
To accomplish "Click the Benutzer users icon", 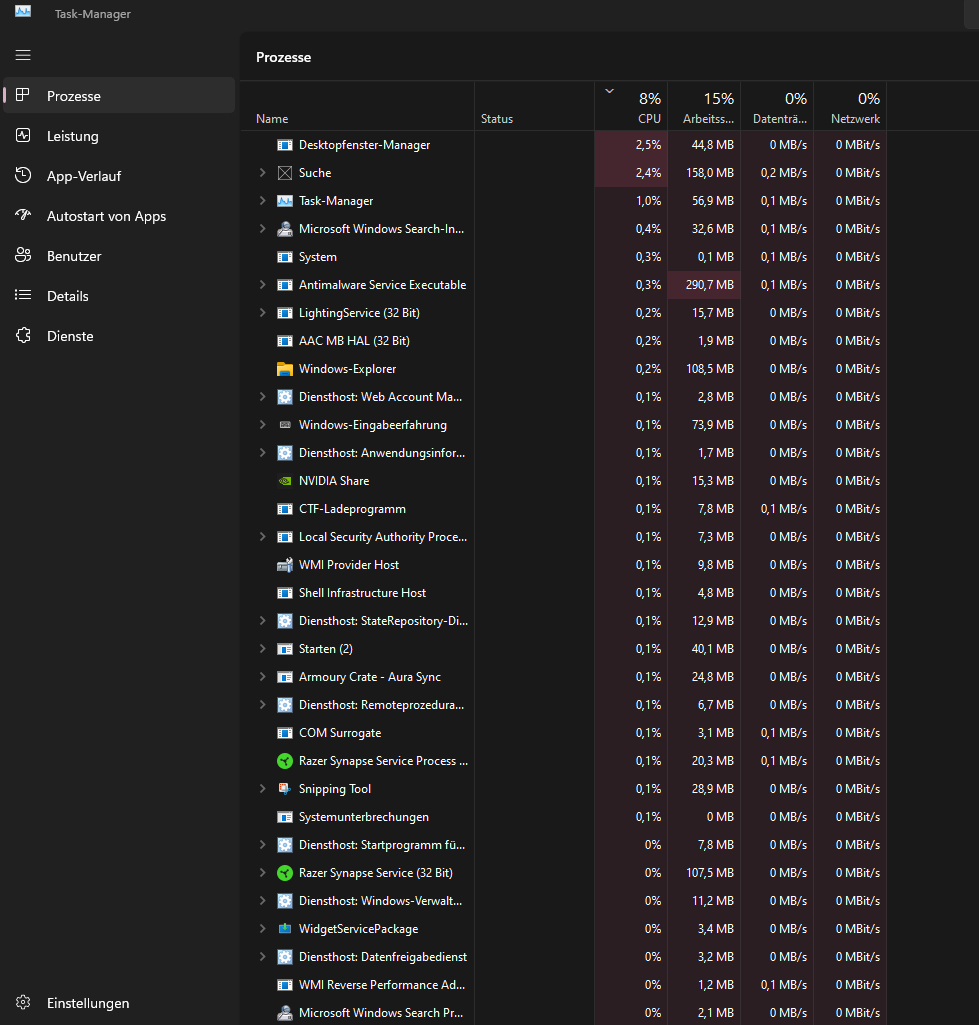I will pyautogui.click(x=23, y=255).
